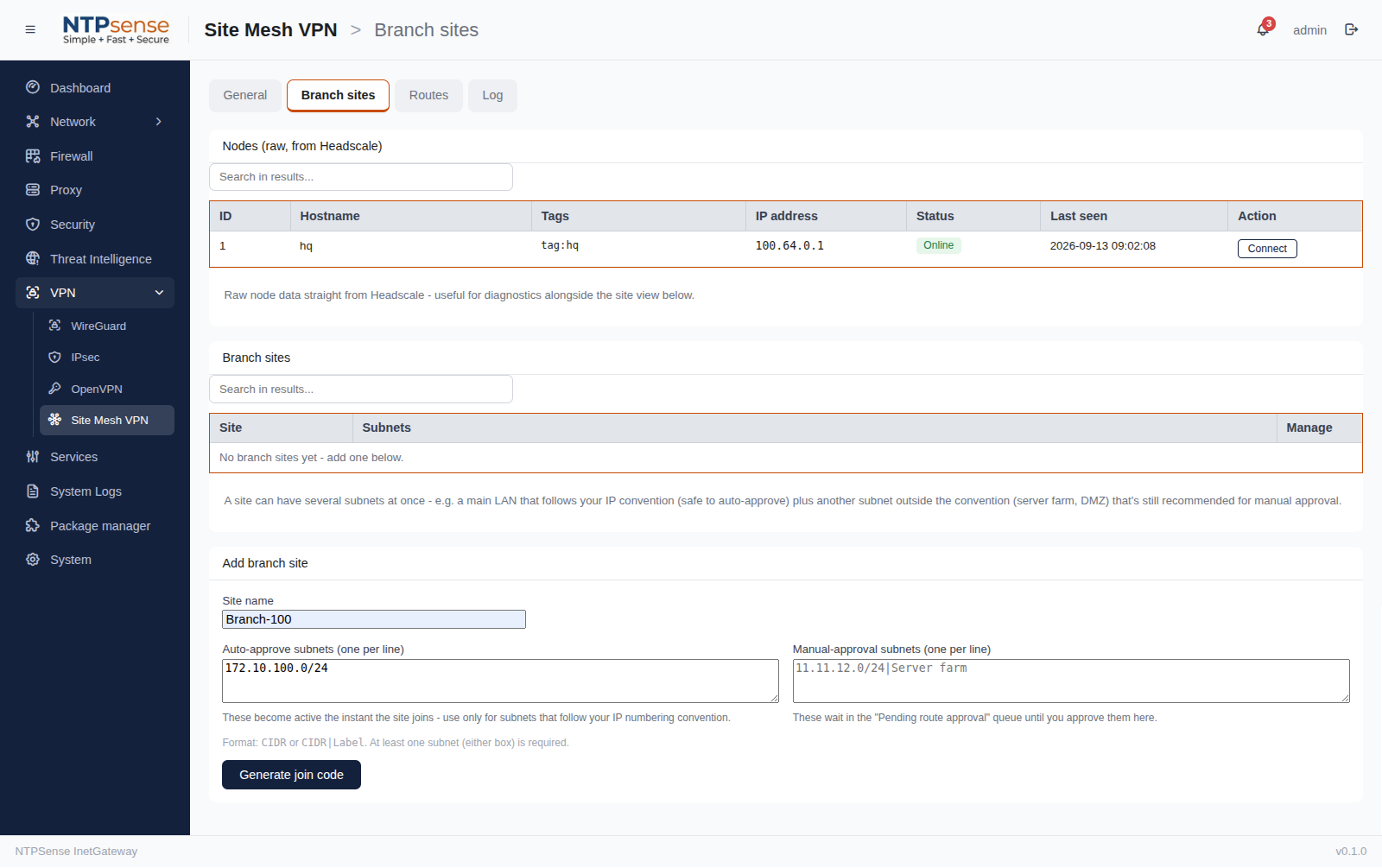Expand the Network menu chevron

(x=159, y=122)
